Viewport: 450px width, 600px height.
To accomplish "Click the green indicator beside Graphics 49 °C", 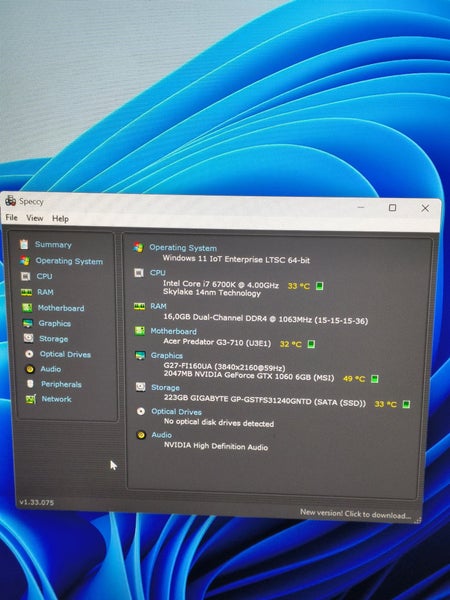I will coord(375,379).
